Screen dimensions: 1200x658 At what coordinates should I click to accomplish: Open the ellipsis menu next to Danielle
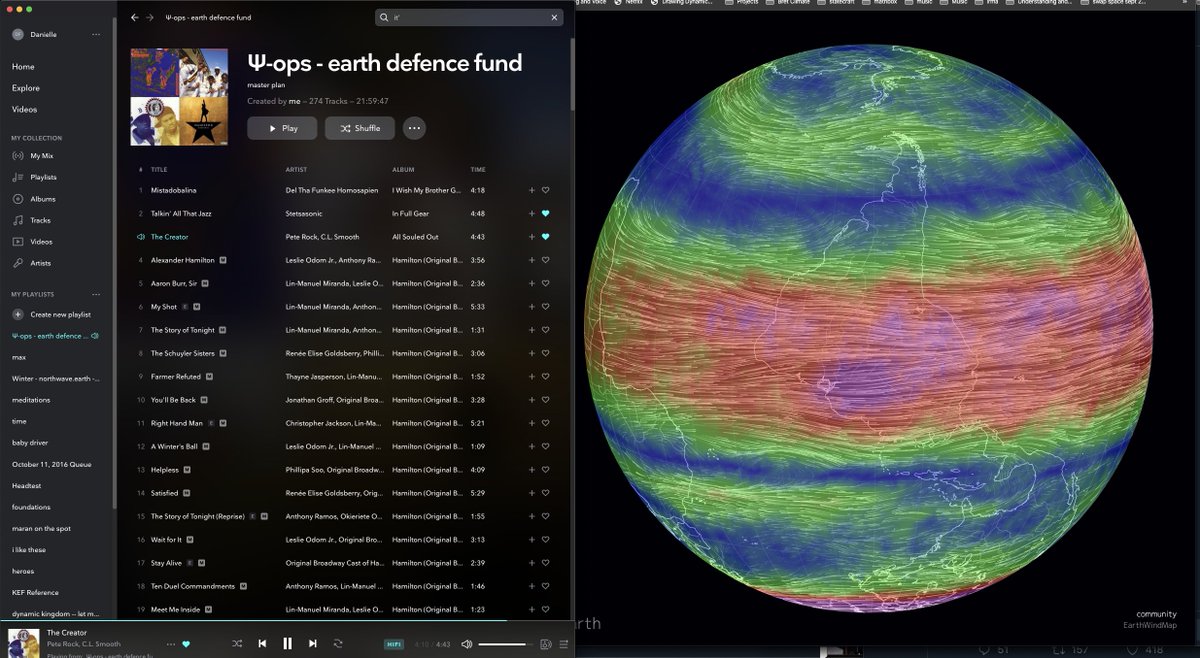96,35
